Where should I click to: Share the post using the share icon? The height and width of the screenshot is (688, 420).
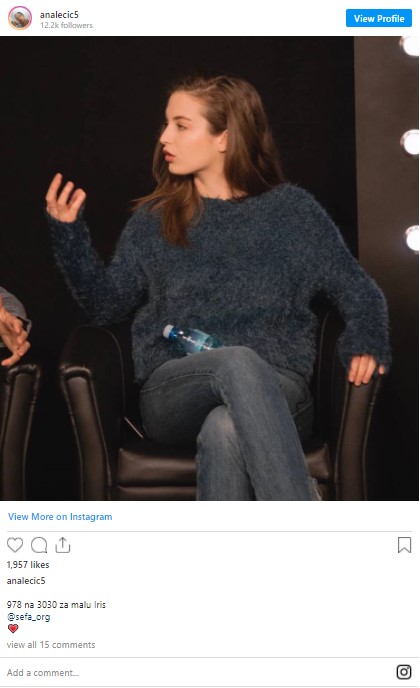pos(63,545)
